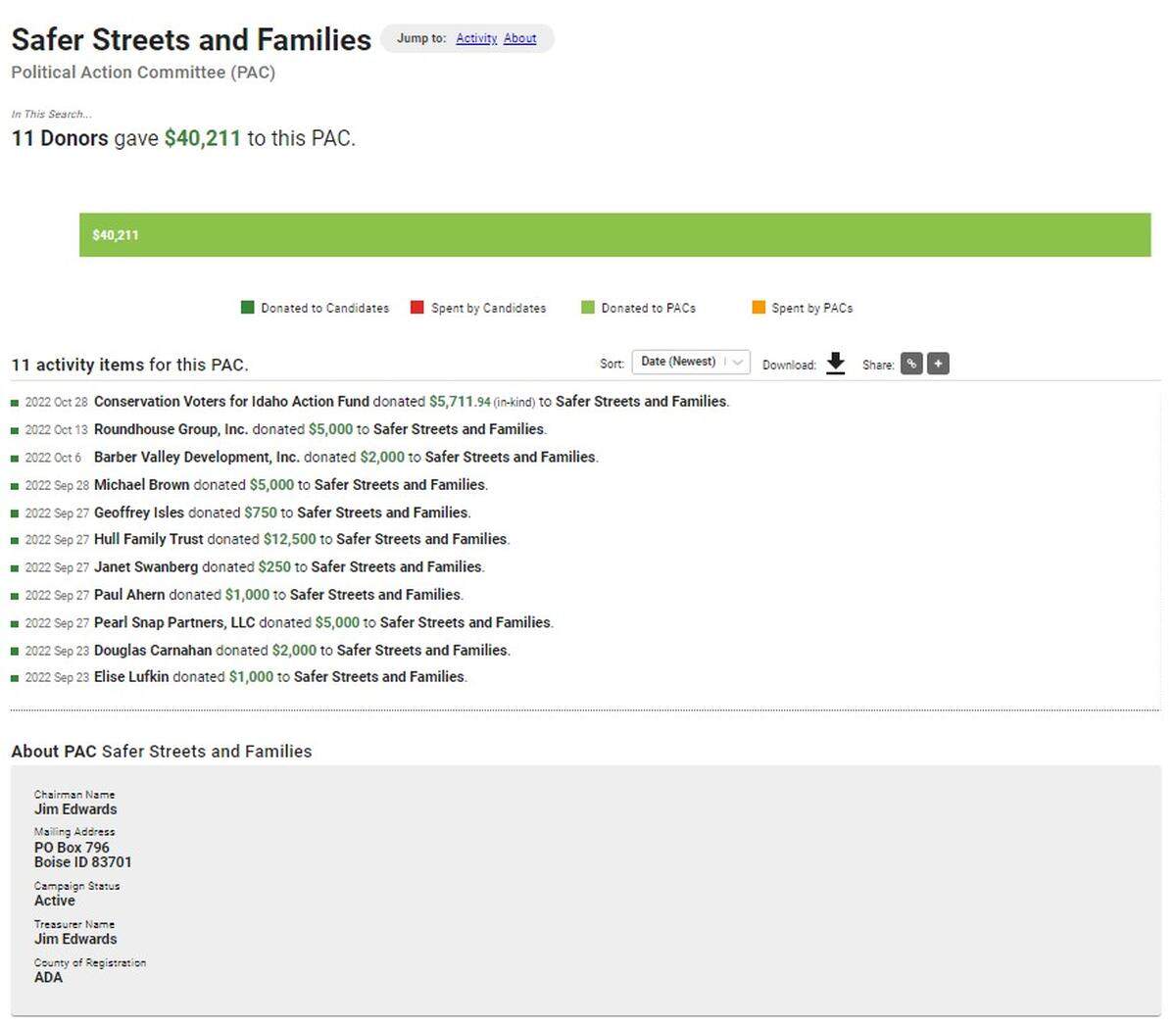Click the green $40,211 donation bar
Screen dimensions: 1176x1026
(614, 235)
